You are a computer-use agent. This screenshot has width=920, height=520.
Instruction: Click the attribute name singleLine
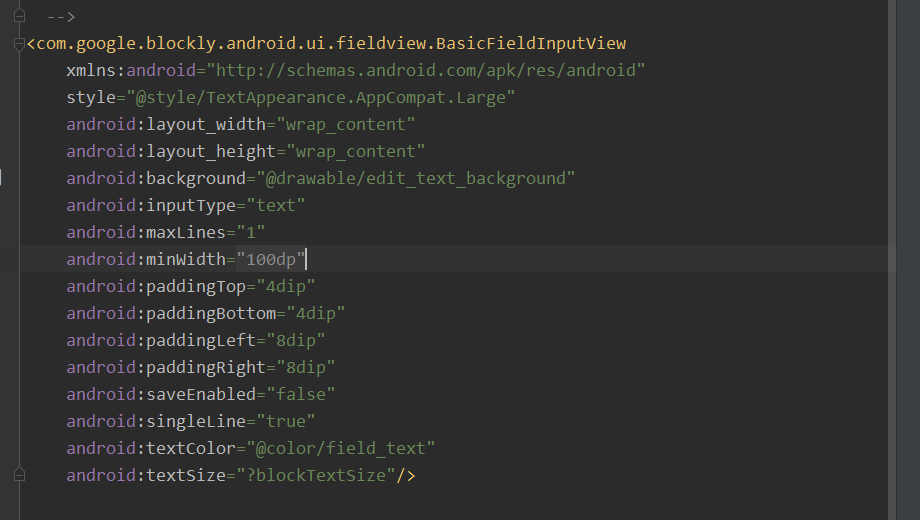tap(196, 421)
